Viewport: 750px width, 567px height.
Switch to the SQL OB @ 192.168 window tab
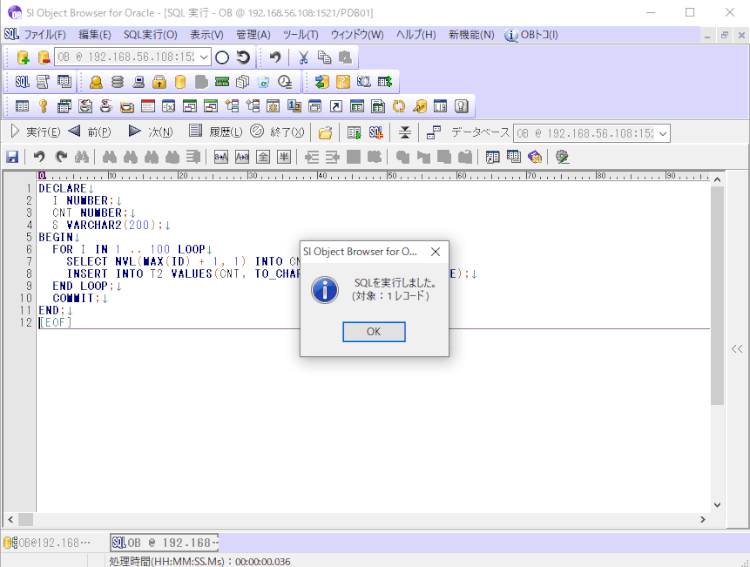165,543
